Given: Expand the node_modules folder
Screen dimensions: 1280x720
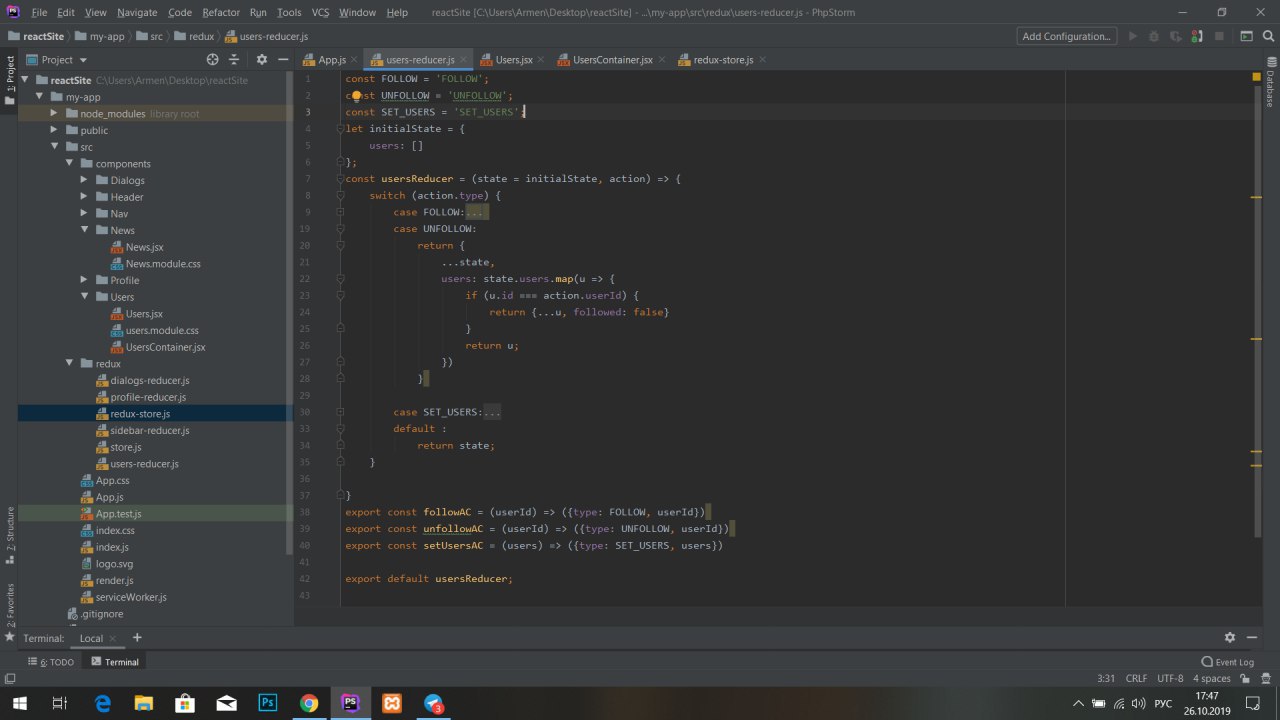Looking at the screenshot, I should tap(54, 114).
